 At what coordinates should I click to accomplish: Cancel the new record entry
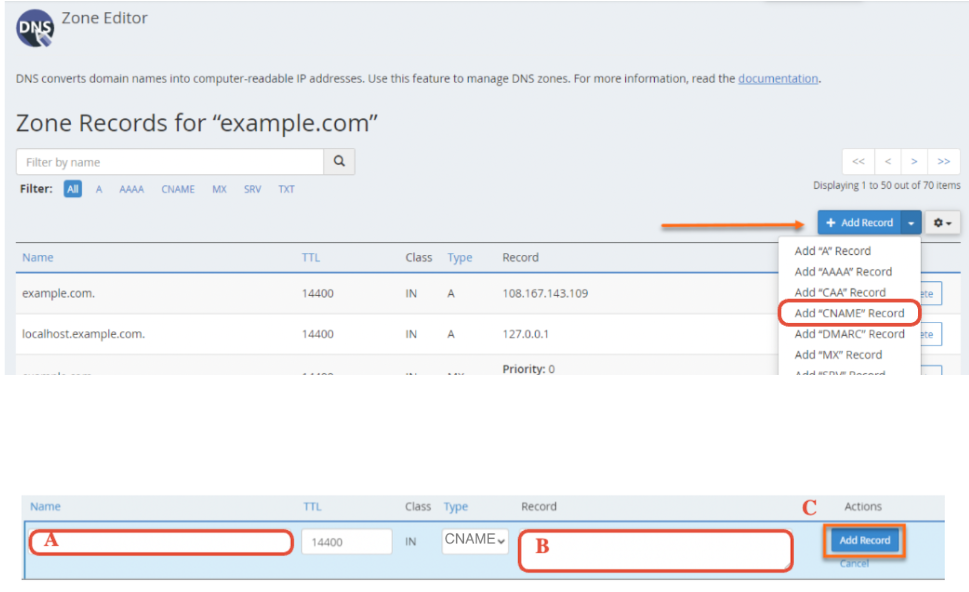click(x=854, y=564)
